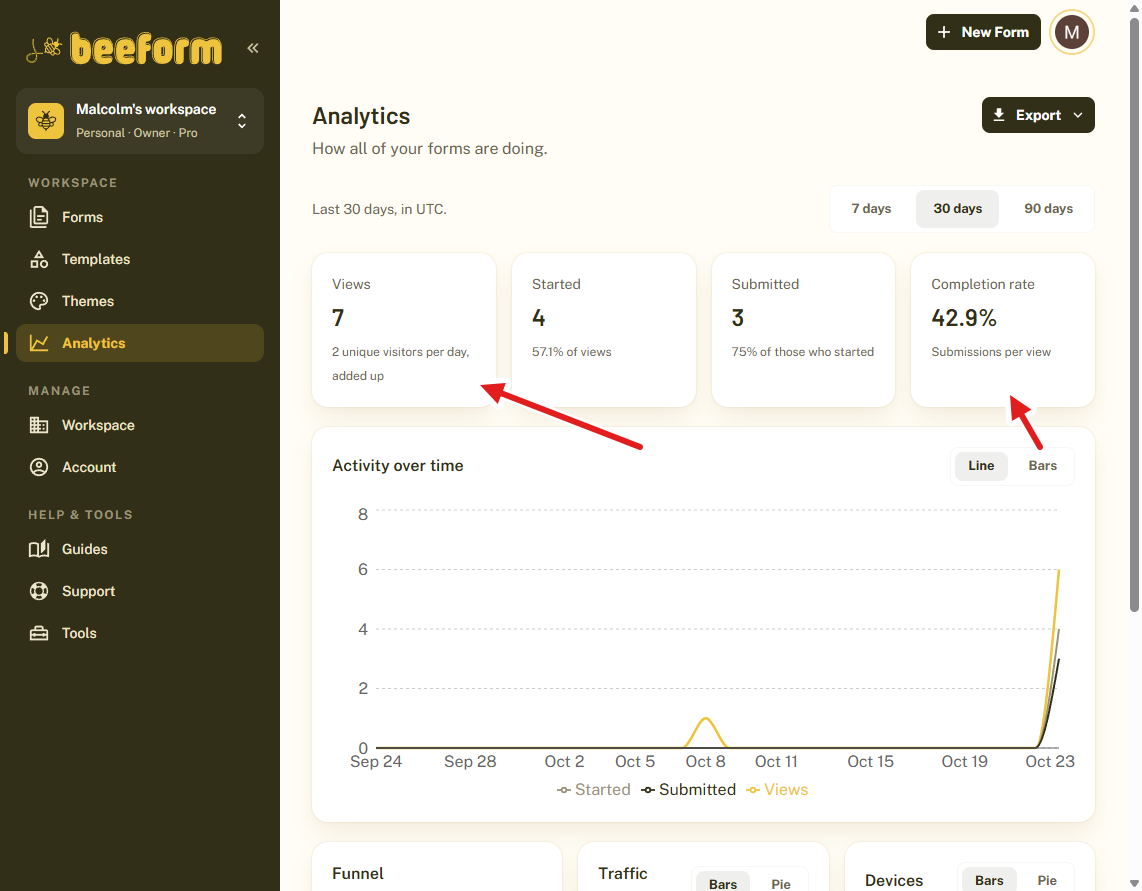Switch range to 90 days
Image resolution: width=1142 pixels, height=891 pixels.
[1048, 208]
